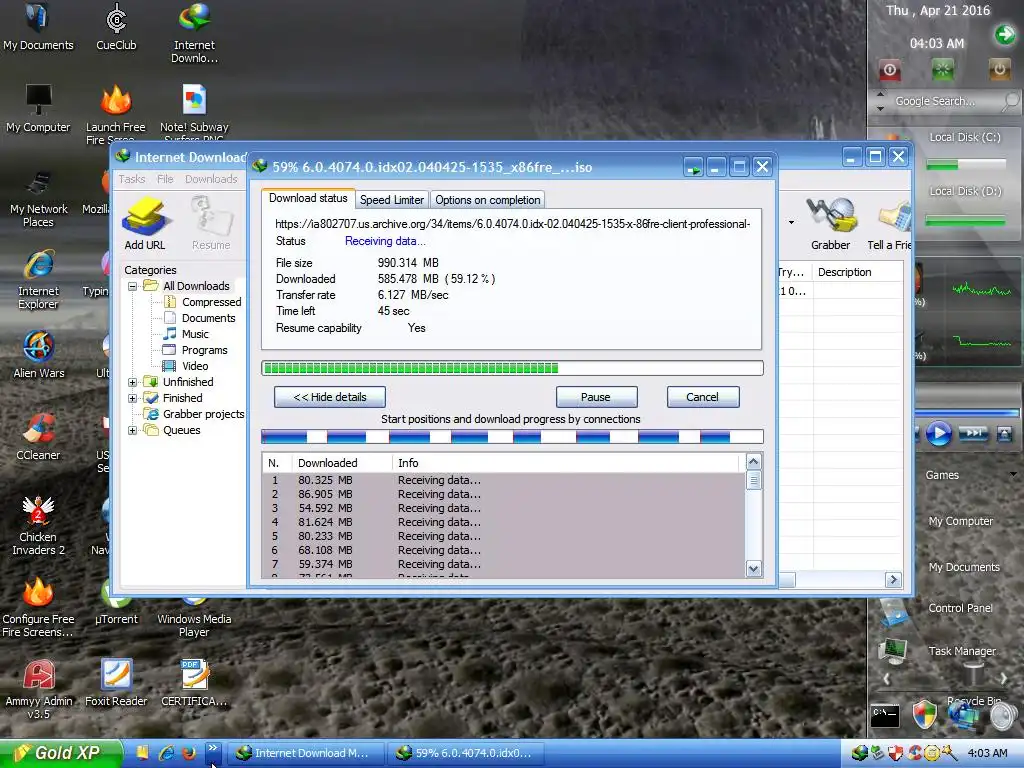Click the system tray IDM icon
1024x768 pixels.
click(x=859, y=753)
